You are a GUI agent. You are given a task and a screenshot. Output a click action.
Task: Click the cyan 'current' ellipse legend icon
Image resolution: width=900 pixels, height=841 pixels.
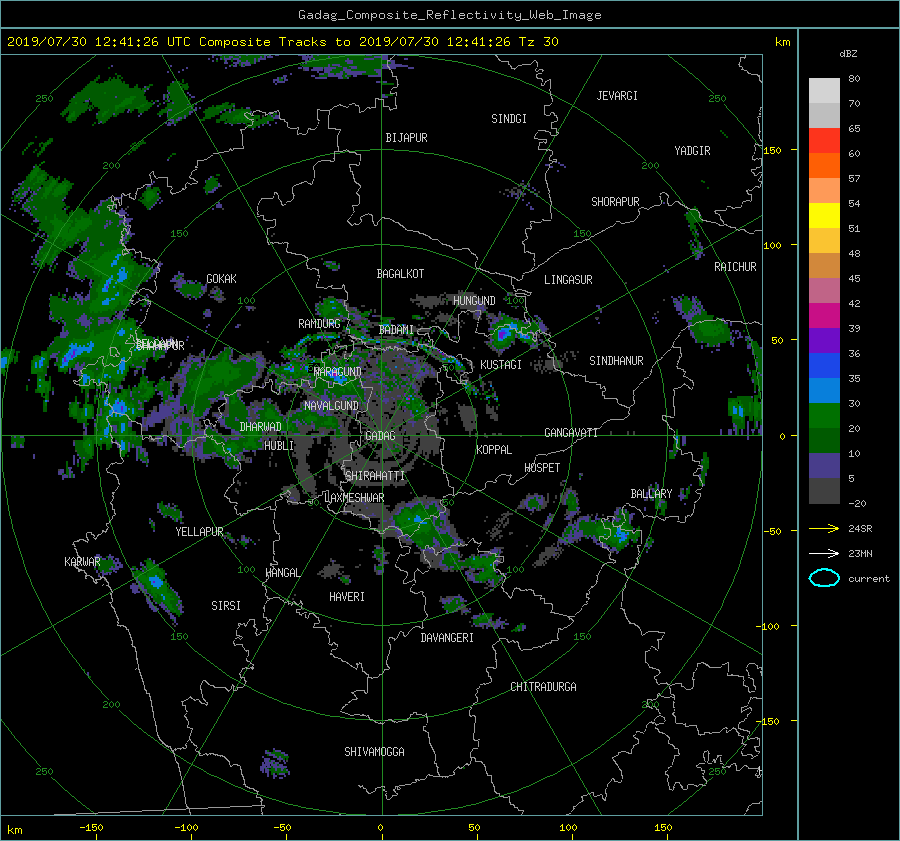[824, 578]
